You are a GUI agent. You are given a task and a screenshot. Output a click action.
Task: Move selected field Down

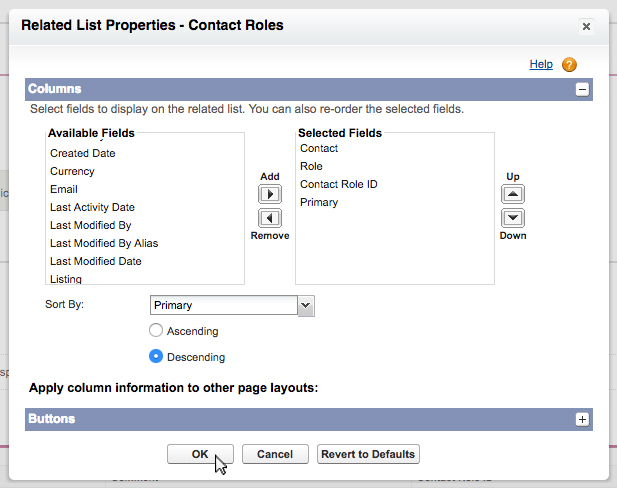[x=513, y=218]
